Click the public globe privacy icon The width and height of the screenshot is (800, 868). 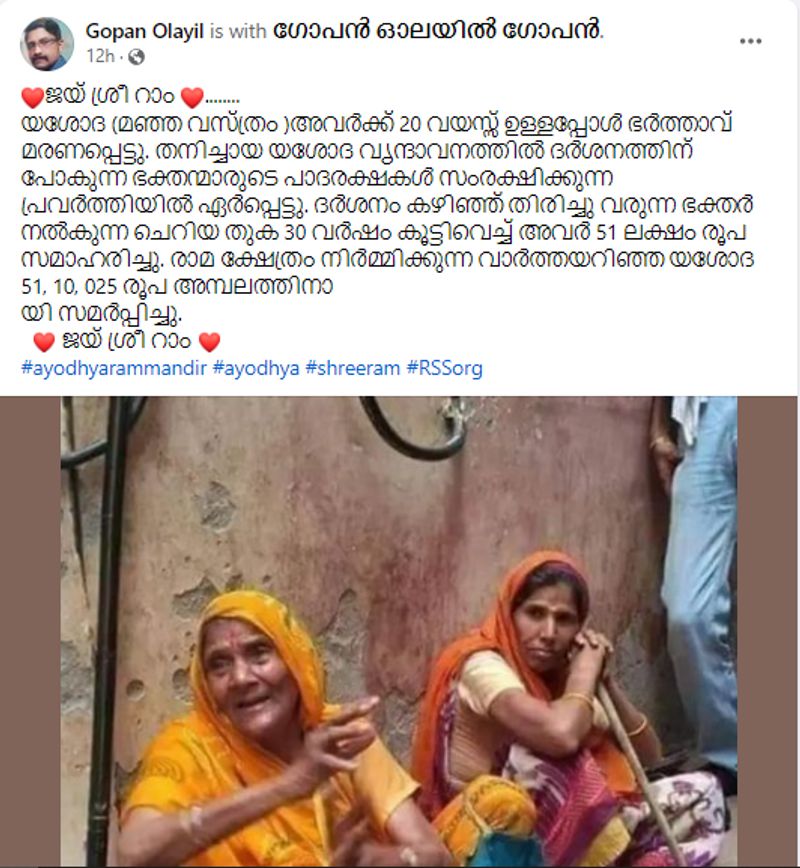tap(136, 57)
